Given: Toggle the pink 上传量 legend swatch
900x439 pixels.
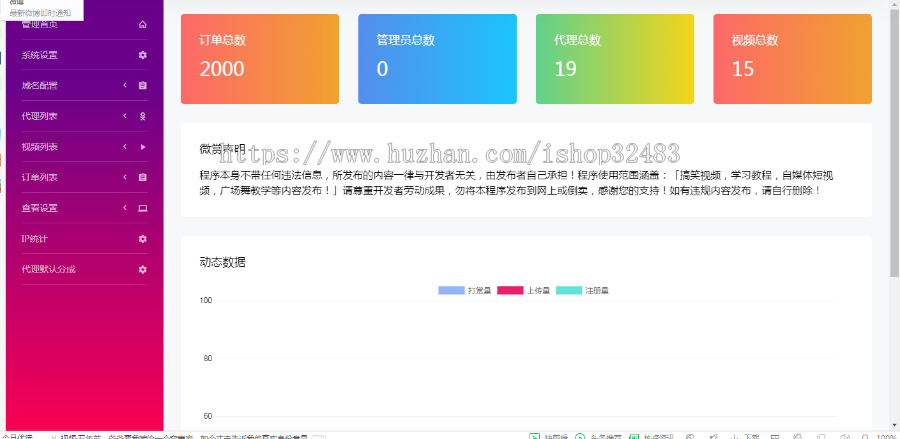Looking at the screenshot, I should coord(510,290).
